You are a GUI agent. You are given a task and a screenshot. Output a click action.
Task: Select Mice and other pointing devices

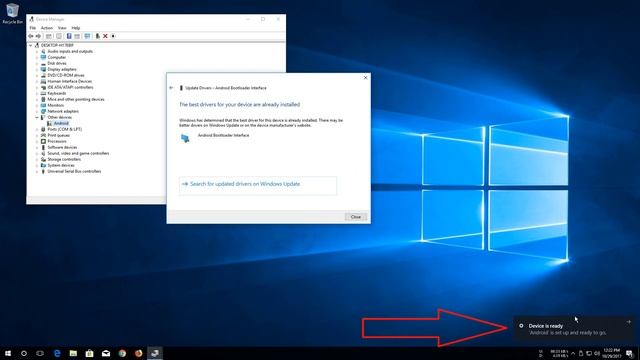coord(76,99)
